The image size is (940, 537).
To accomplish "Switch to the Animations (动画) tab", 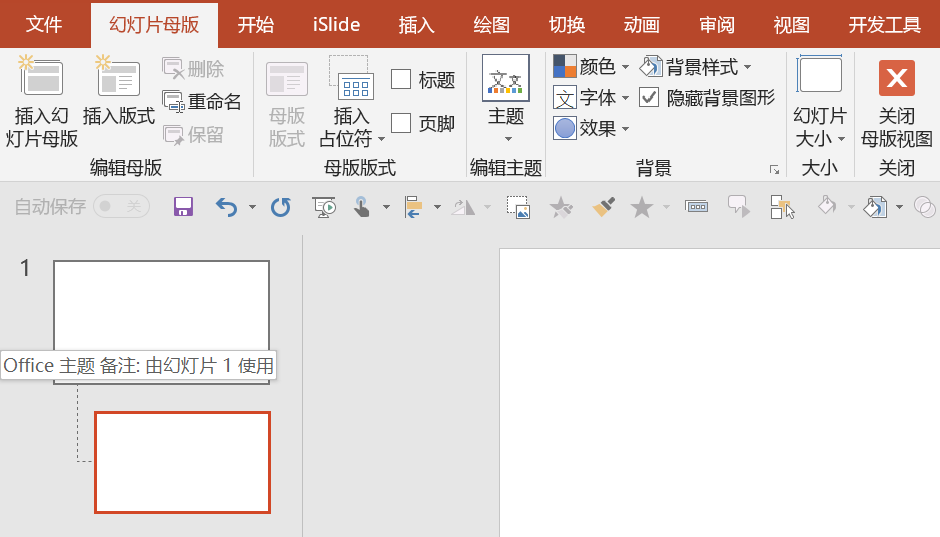I will [x=641, y=25].
